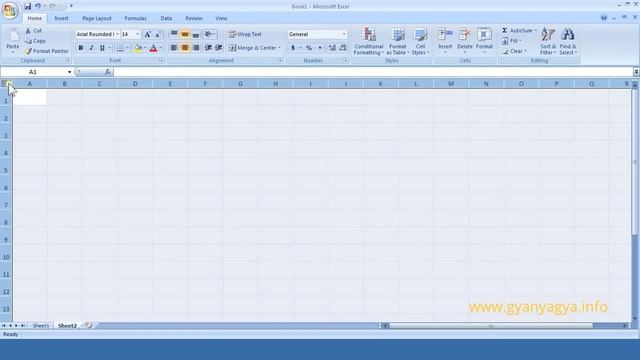The width and height of the screenshot is (640, 360).
Task: Undo the last action
Action: 38,6
